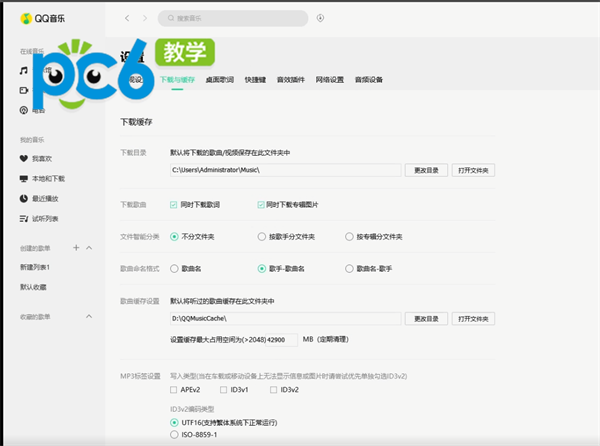The image size is (600, 446).
Task: Click 打开文件夹 for cache directory
Action: tap(473, 319)
